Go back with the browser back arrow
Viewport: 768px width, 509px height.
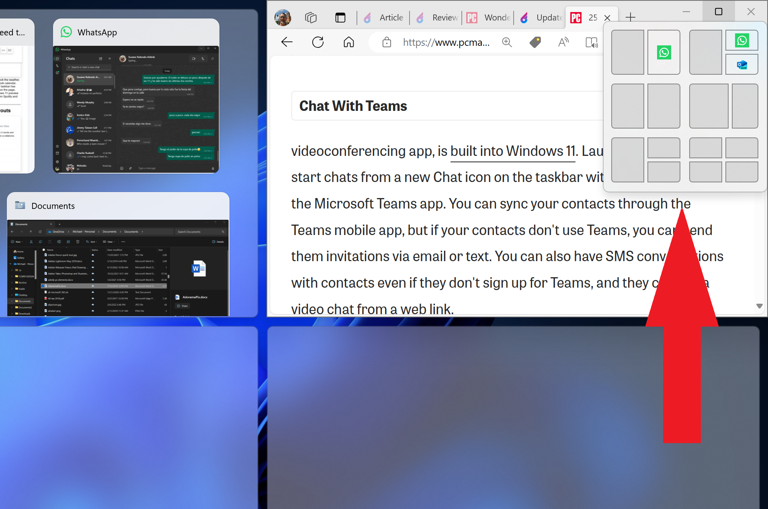[x=287, y=43]
